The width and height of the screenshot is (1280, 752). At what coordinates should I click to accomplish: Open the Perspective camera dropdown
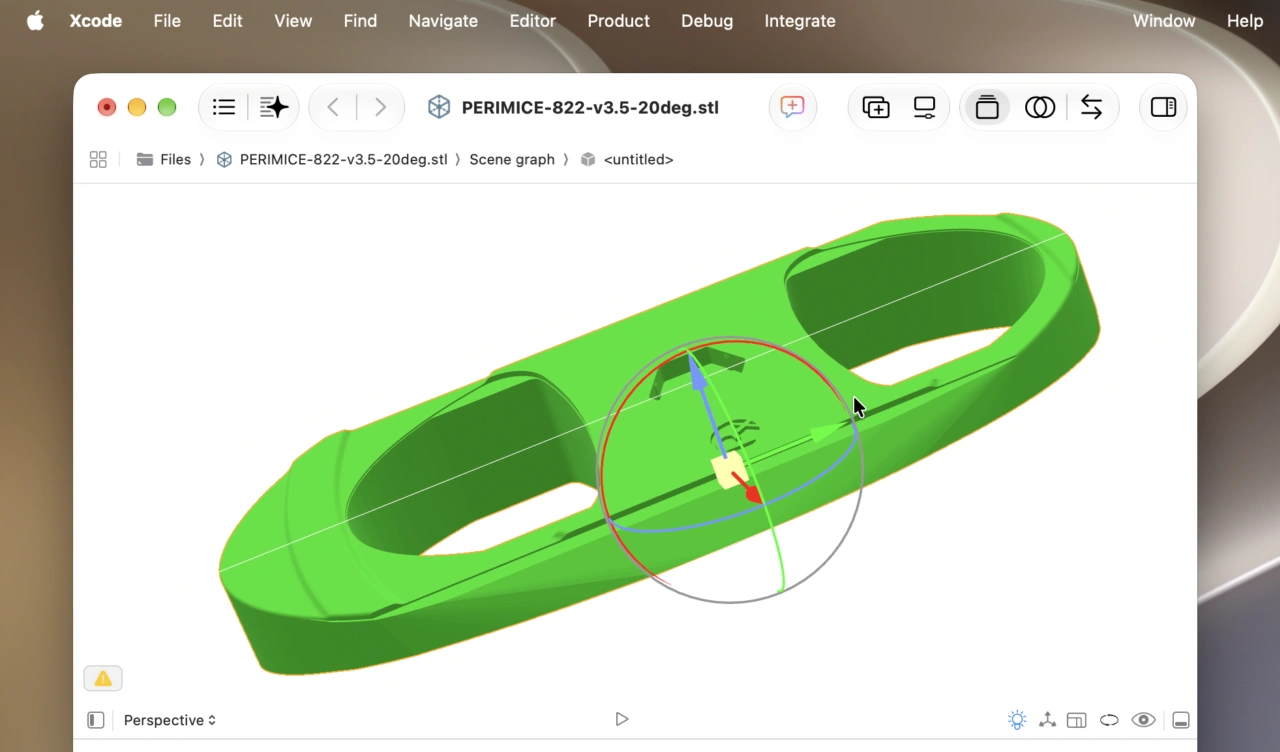click(170, 720)
